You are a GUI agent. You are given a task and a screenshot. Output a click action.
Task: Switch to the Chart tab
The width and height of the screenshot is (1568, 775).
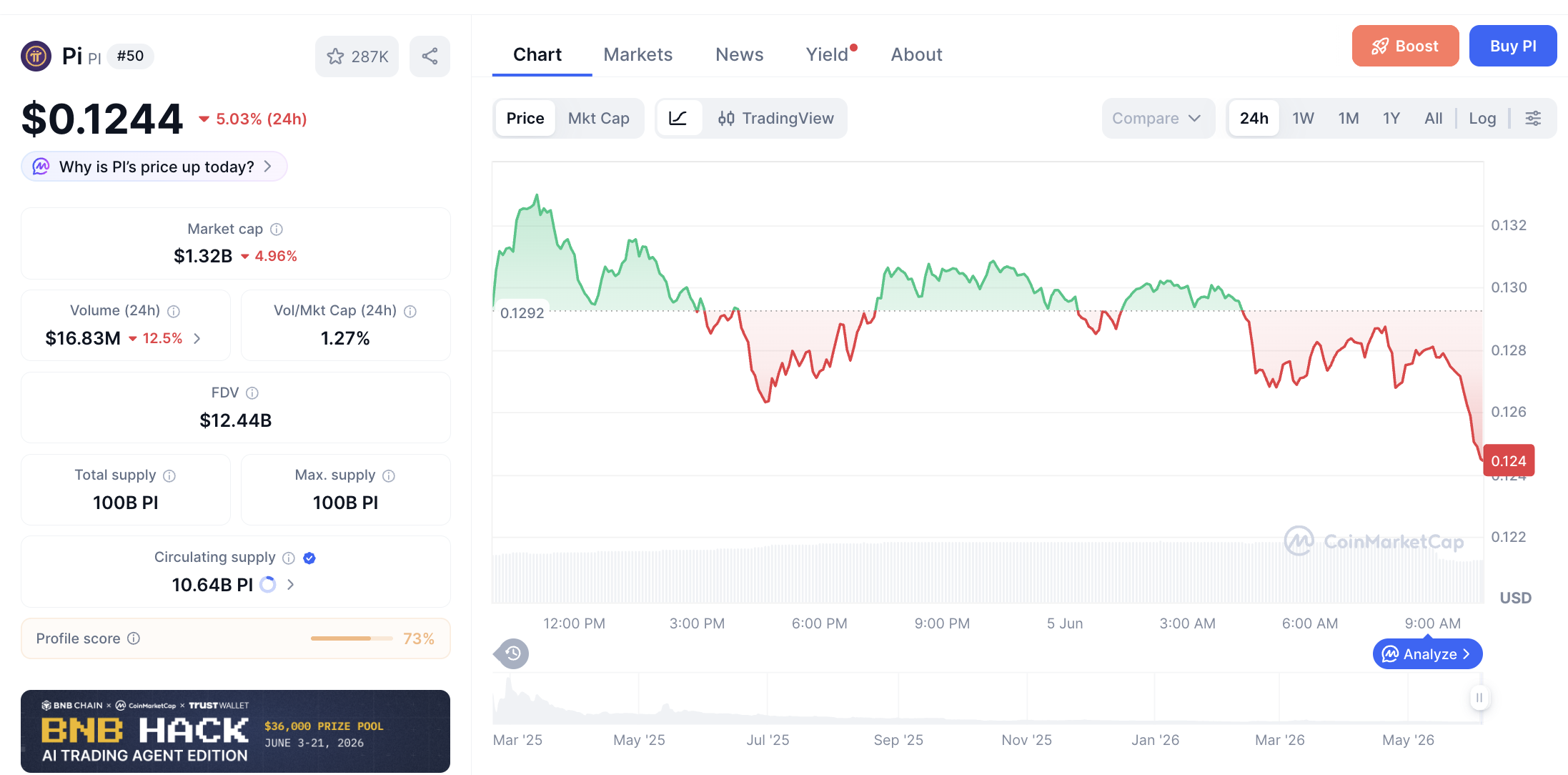(x=537, y=54)
